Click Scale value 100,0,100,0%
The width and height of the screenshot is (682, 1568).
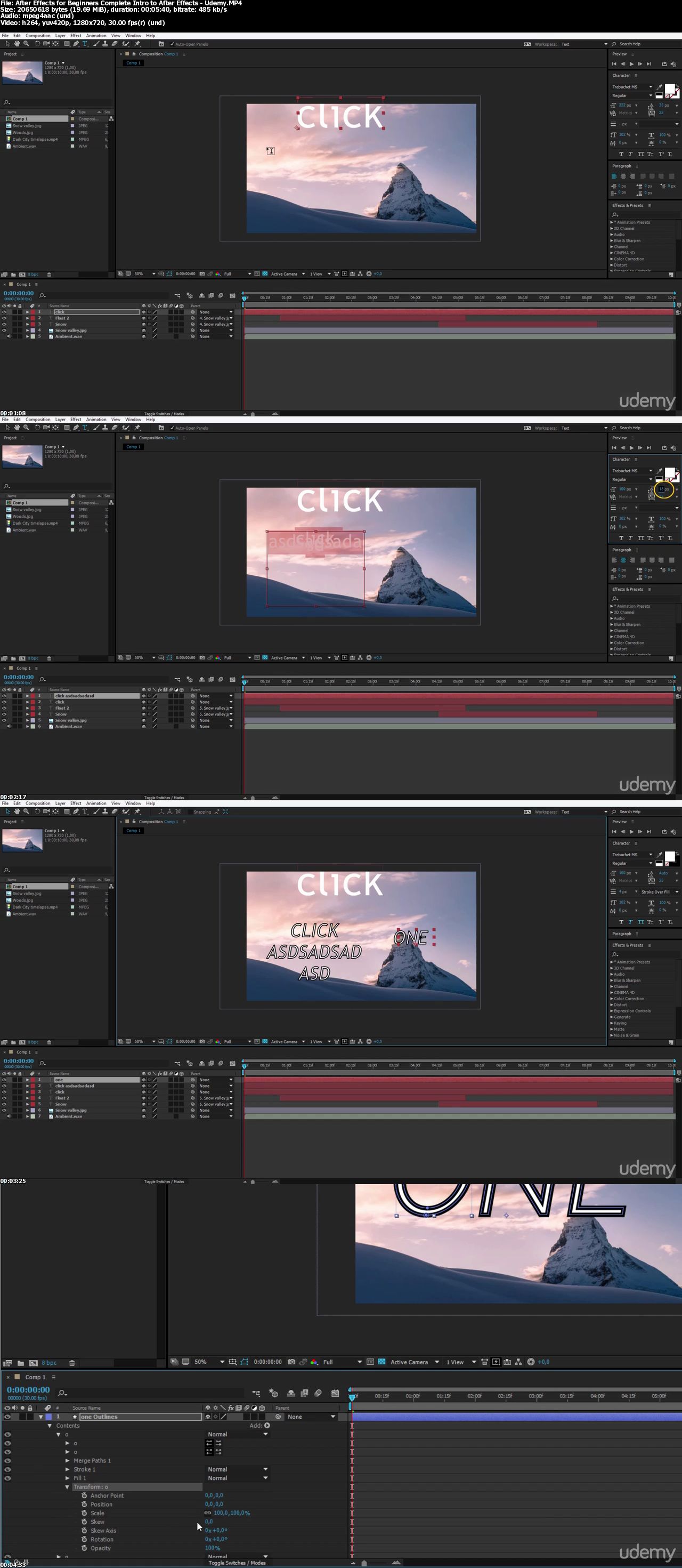pos(232,1513)
